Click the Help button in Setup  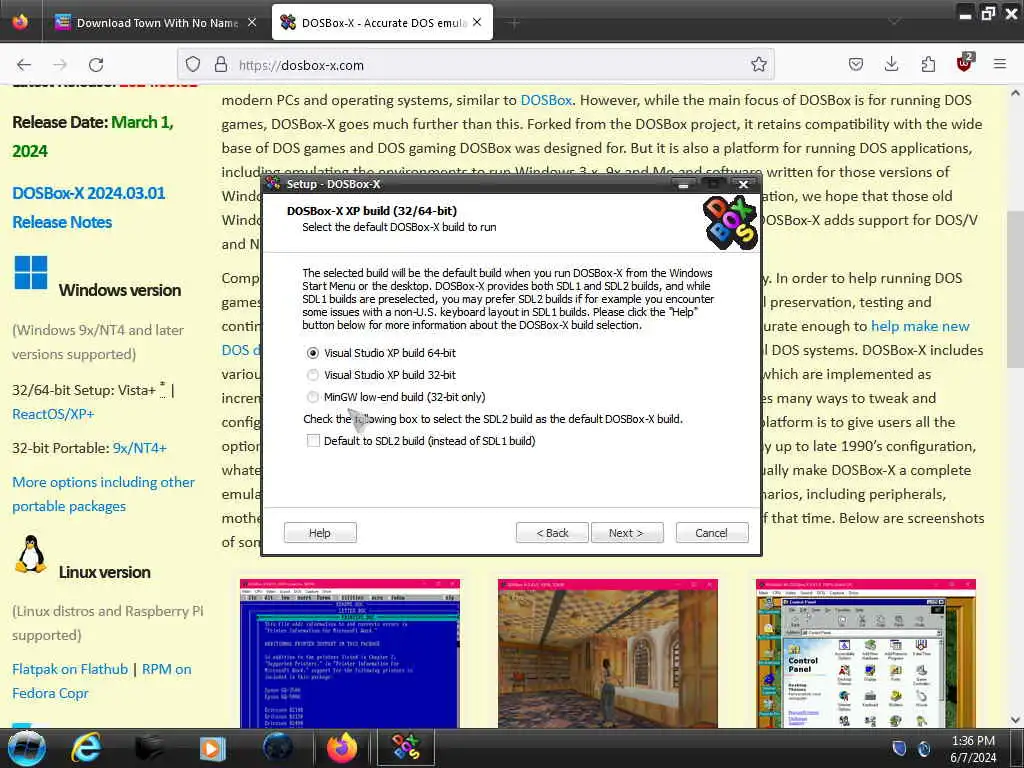point(320,533)
